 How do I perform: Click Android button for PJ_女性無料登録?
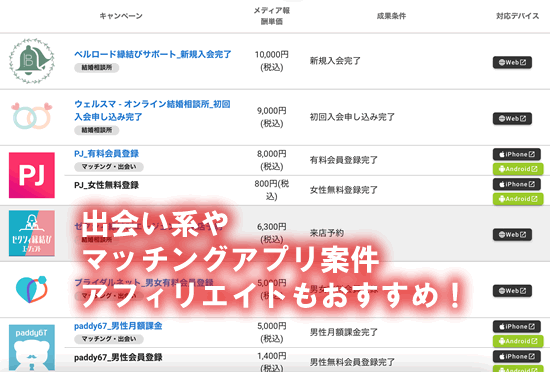tap(518, 199)
